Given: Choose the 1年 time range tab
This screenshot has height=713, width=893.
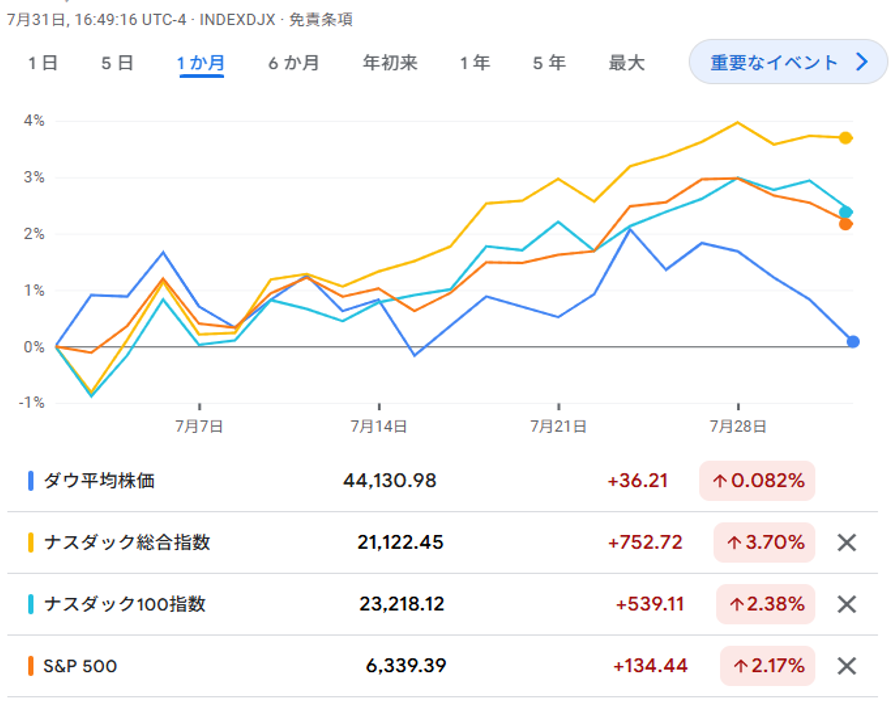Looking at the screenshot, I should 475,63.
